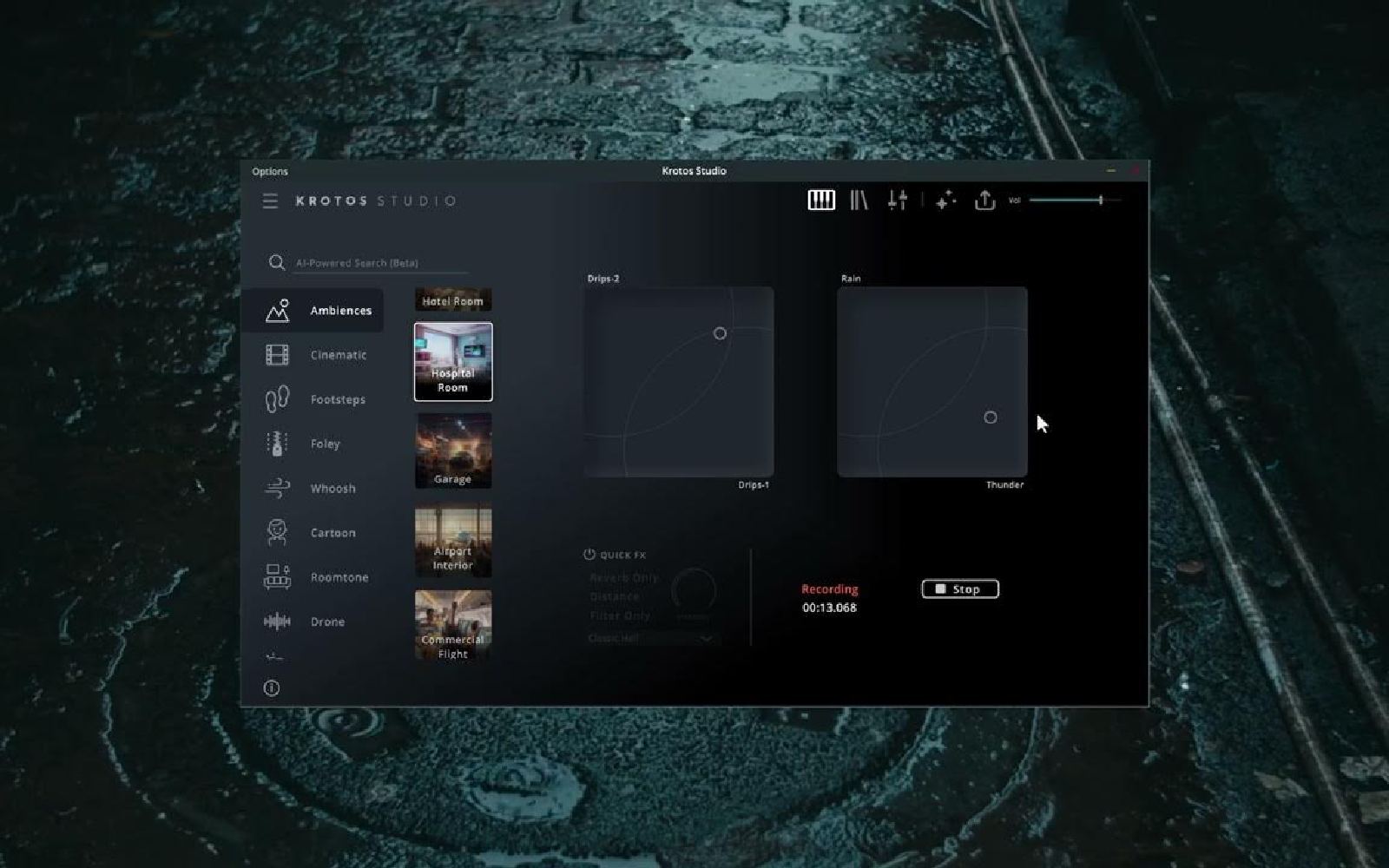This screenshot has height=868, width=1389.
Task: Choose the Filter Only mode
Action: tap(620, 615)
